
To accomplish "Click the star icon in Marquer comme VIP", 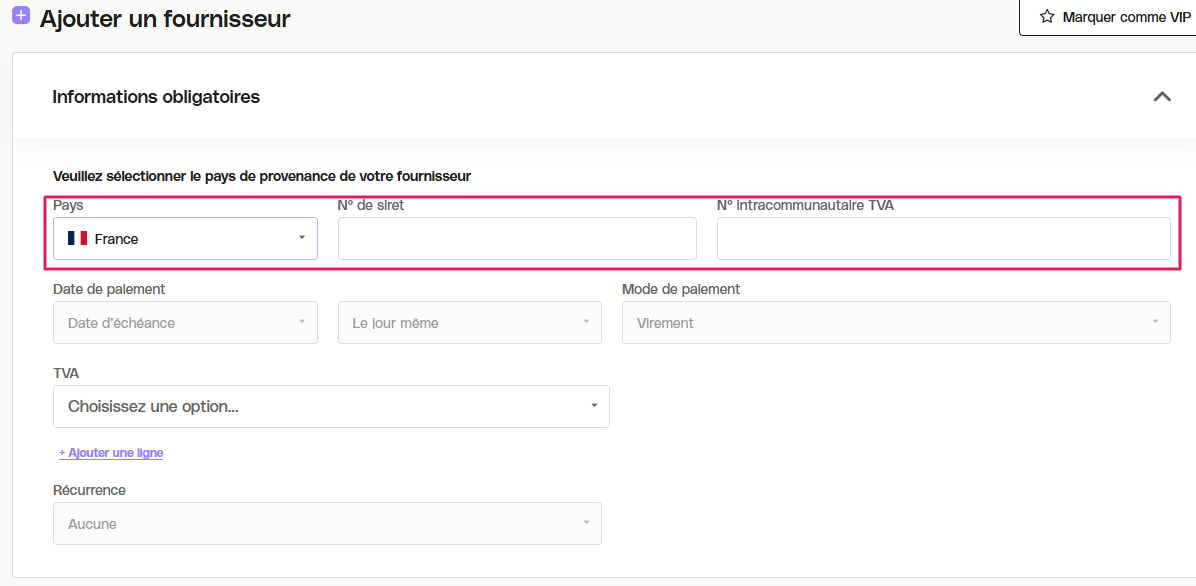I will click(1047, 17).
